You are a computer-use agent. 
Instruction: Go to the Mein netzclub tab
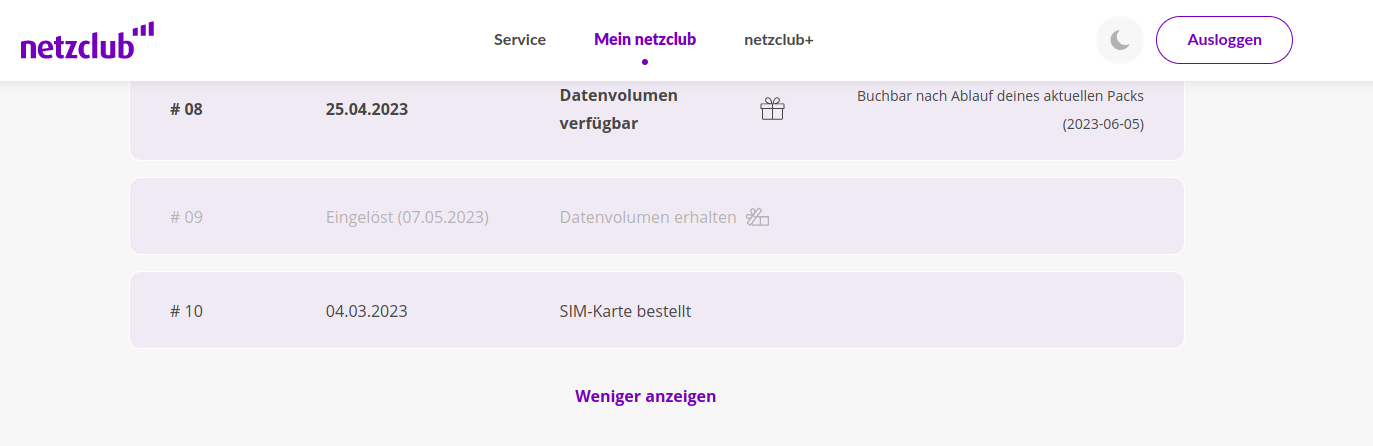(x=645, y=40)
